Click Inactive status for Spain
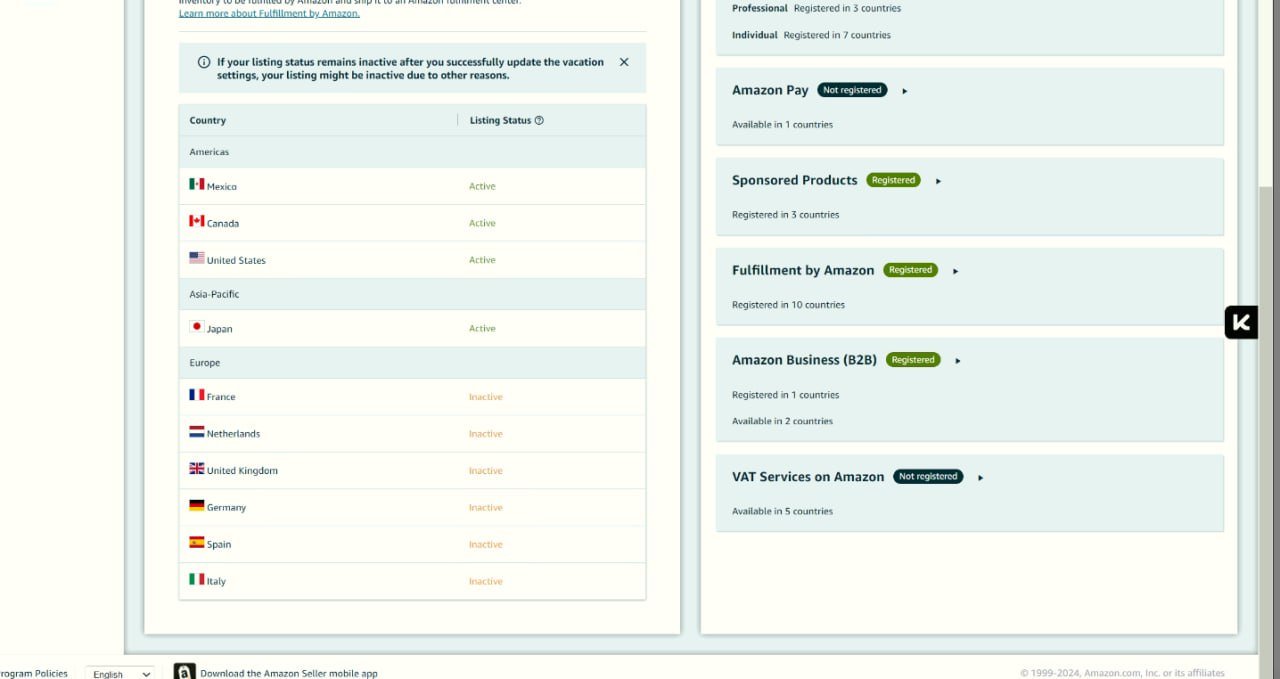 [x=486, y=545]
